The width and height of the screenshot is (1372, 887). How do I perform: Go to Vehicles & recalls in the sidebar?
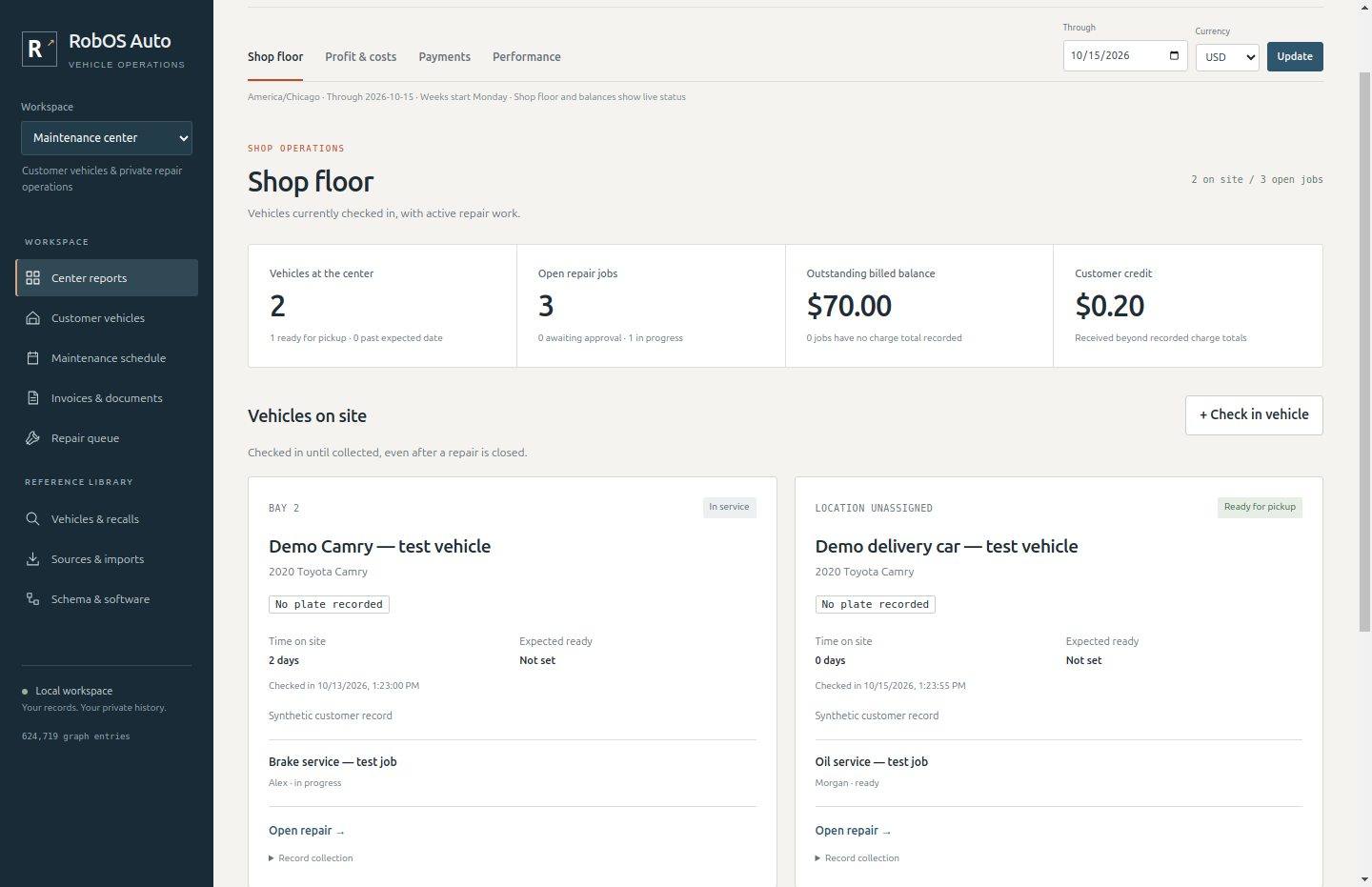[x=107, y=519]
